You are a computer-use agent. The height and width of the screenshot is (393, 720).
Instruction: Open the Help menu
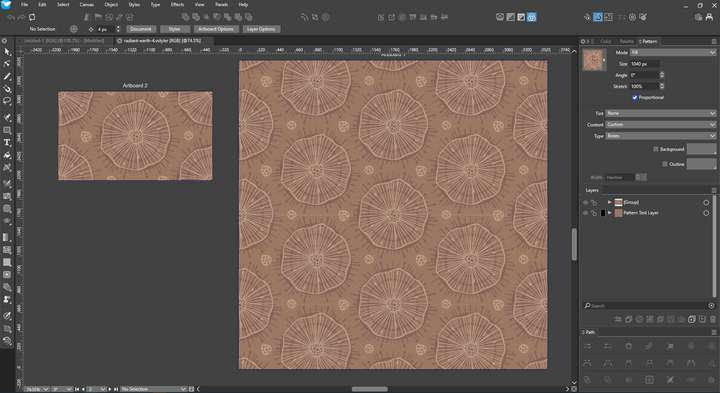(x=243, y=5)
